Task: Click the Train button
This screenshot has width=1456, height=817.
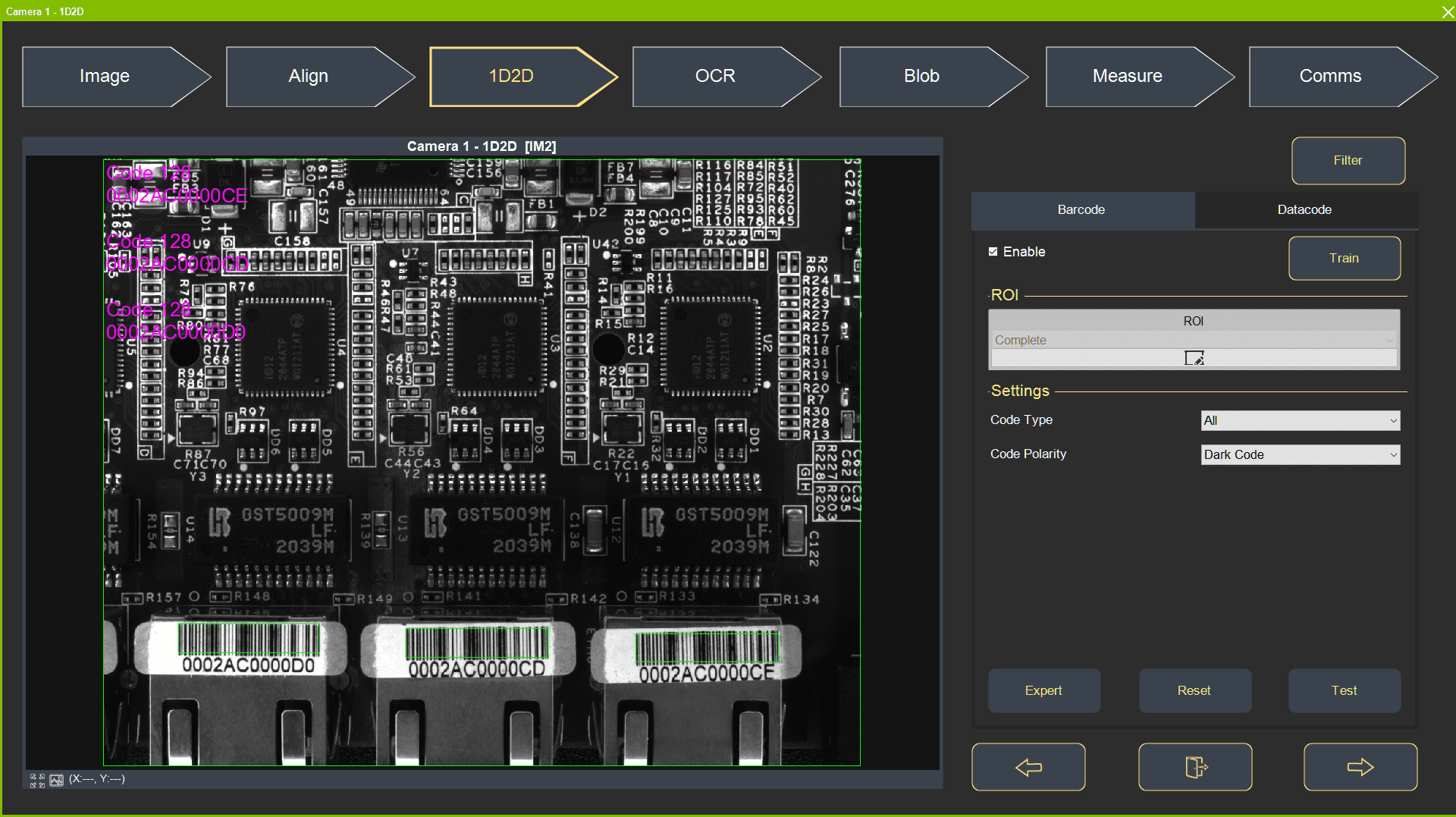Action: coord(1345,259)
